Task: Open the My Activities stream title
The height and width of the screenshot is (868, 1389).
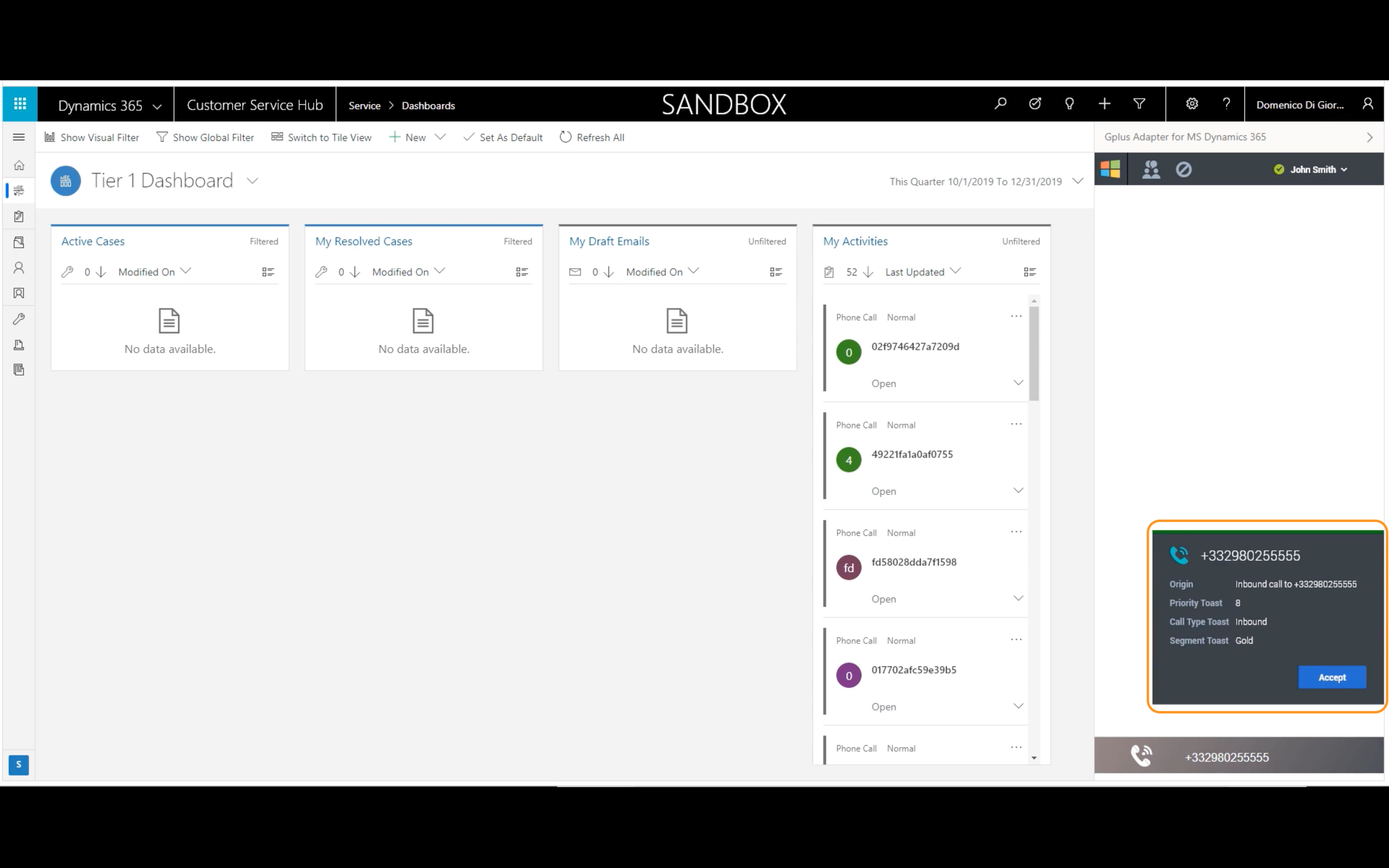Action: [855, 241]
